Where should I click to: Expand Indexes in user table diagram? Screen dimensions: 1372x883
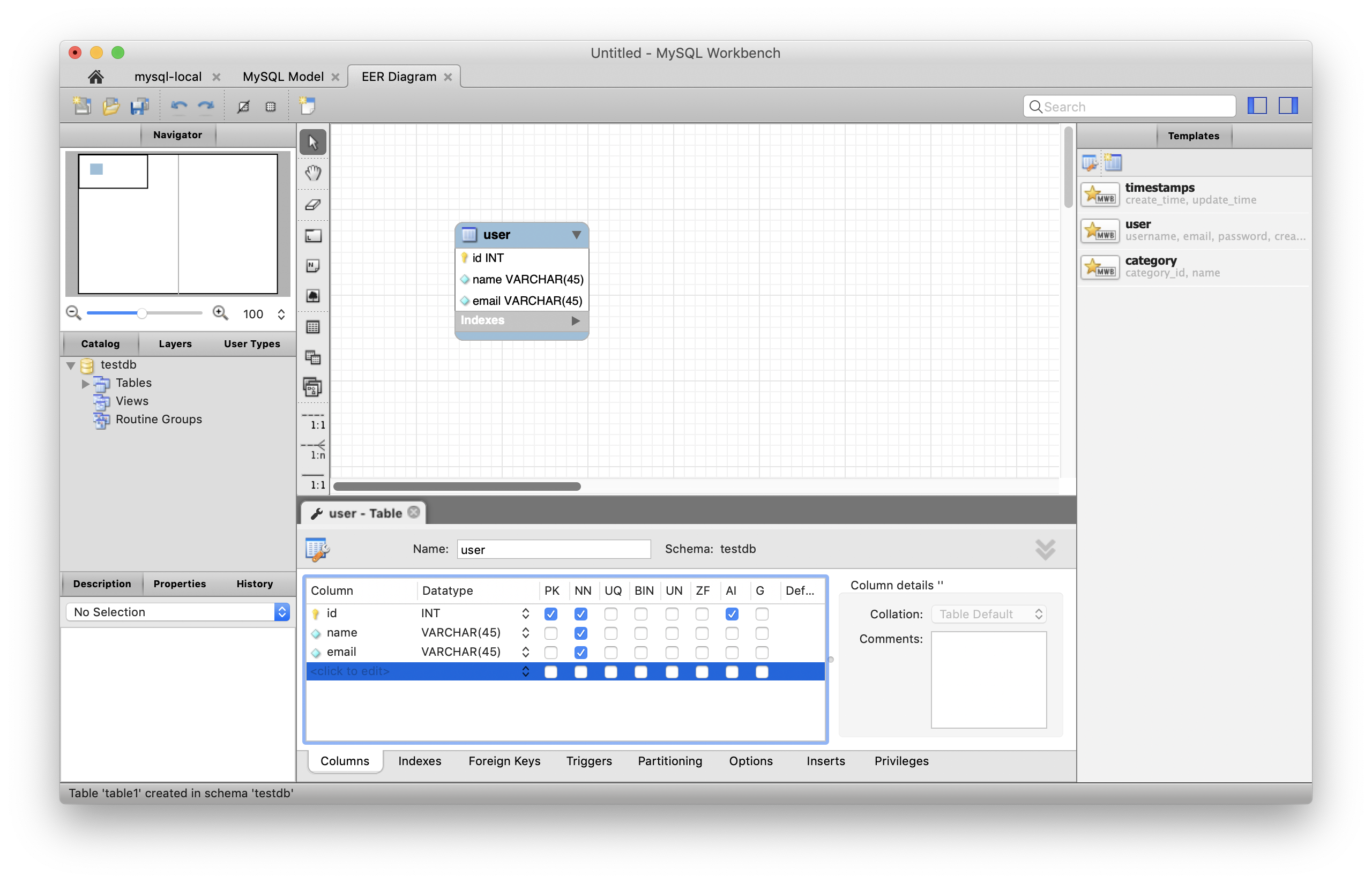(576, 320)
